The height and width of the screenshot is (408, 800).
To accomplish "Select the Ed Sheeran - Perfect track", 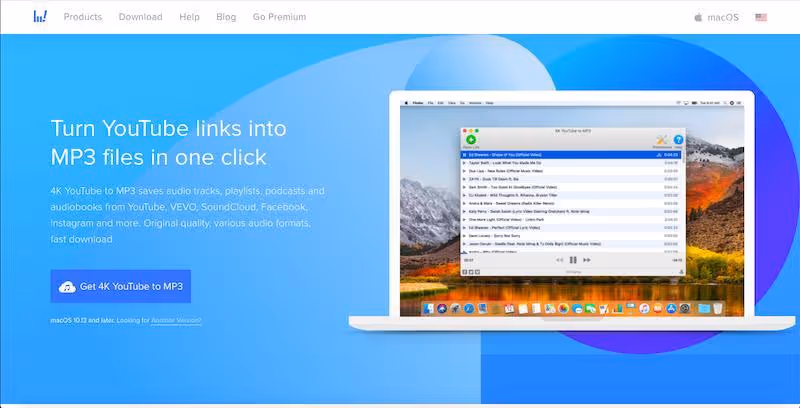I will pos(571,227).
